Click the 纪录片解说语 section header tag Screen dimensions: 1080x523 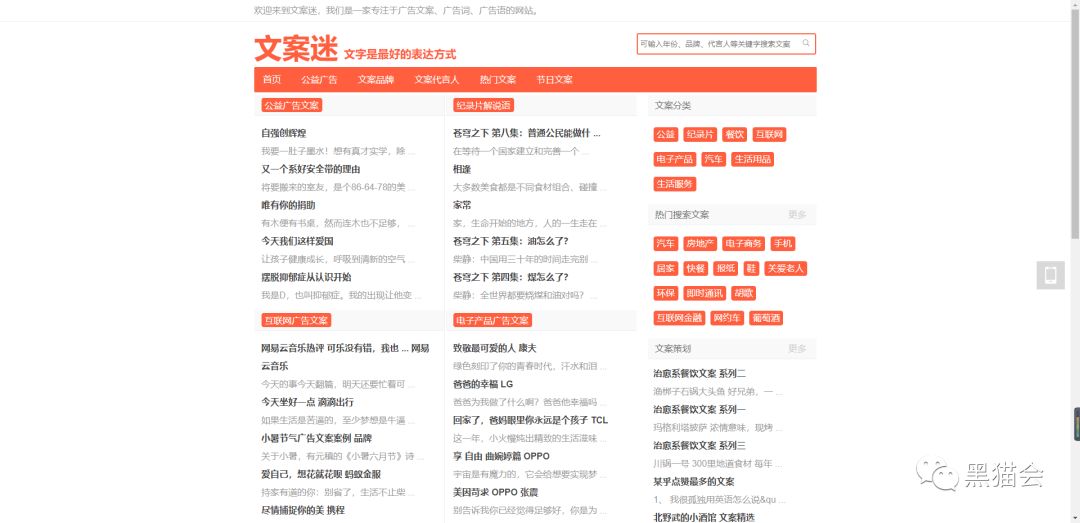coord(484,105)
